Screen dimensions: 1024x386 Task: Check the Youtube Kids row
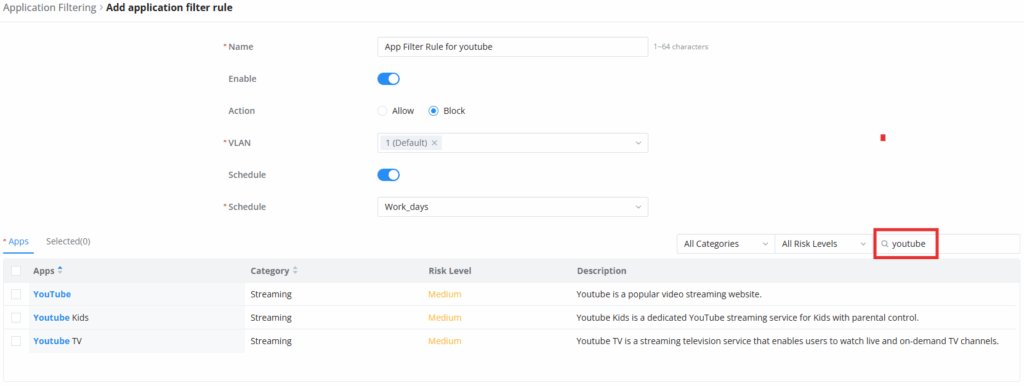[x=16, y=317]
